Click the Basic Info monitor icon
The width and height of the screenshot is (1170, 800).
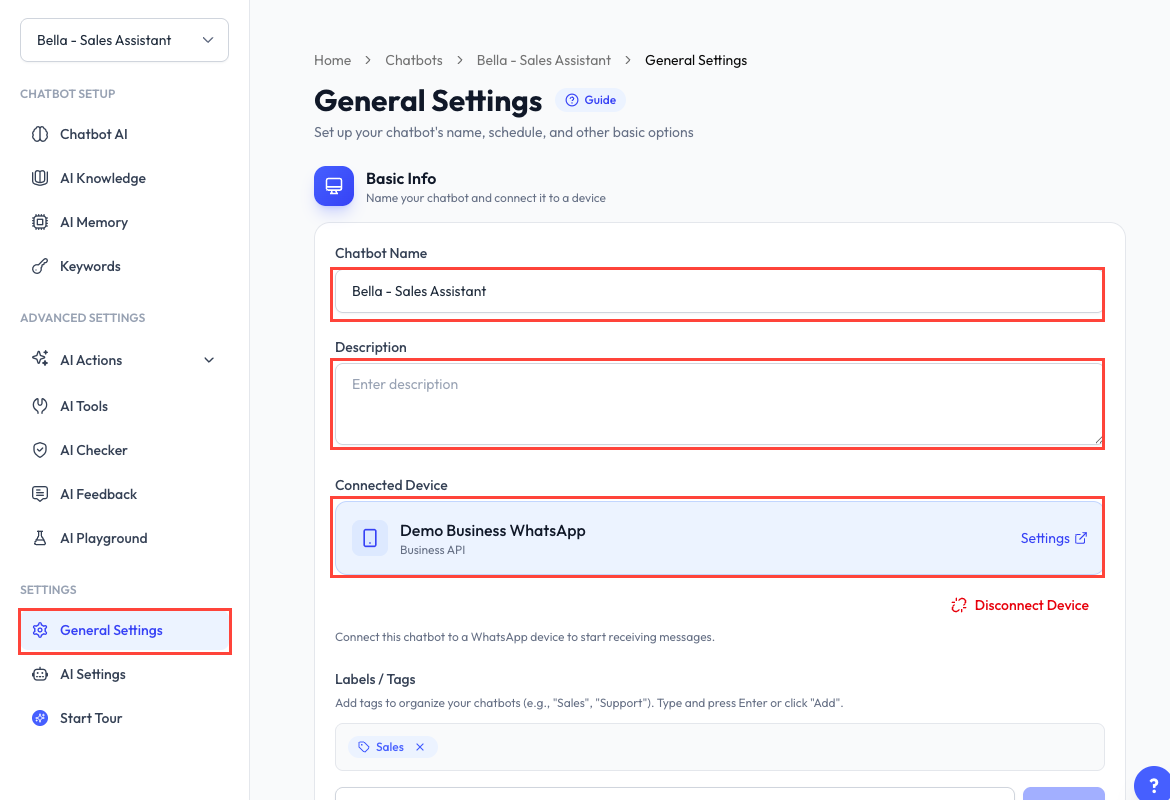(334, 186)
